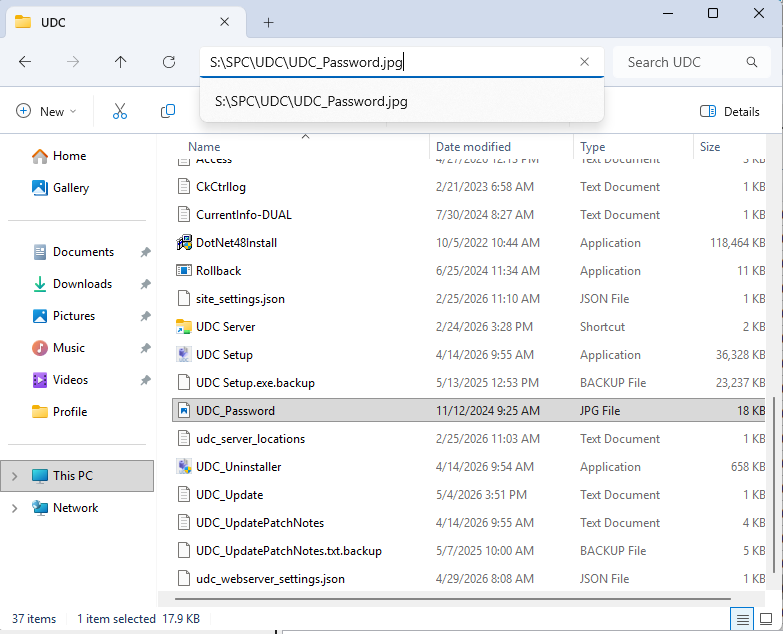
Task: Select the UDC_UpdatePatchNotes file icon
Action: (184, 522)
